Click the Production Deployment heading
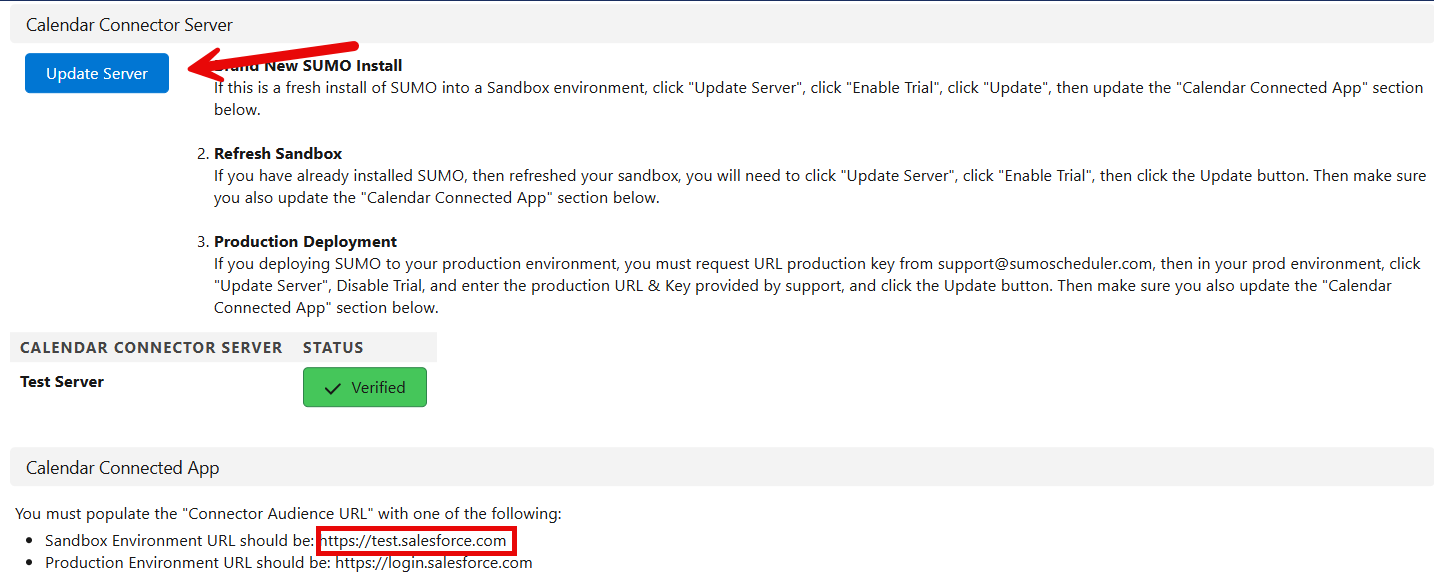1434x573 pixels. coord(305,242)
